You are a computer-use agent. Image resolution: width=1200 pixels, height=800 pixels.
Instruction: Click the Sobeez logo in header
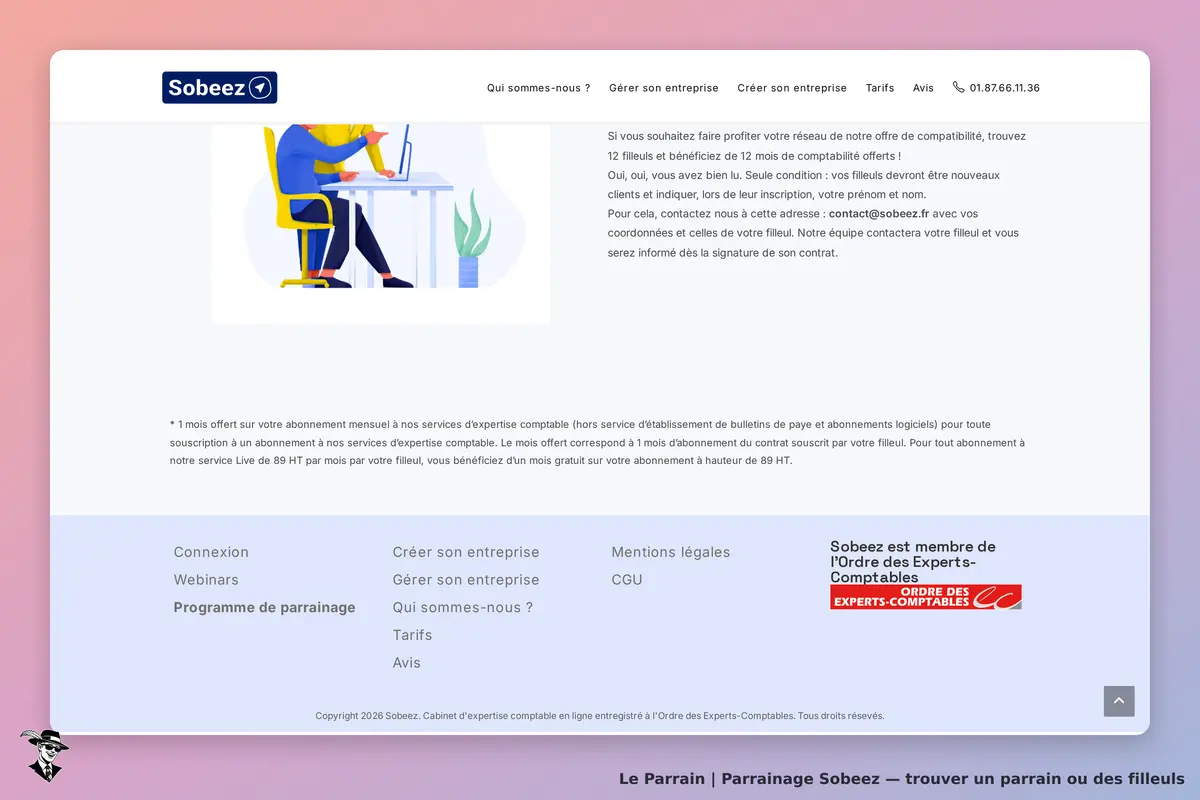click(219, 88)
